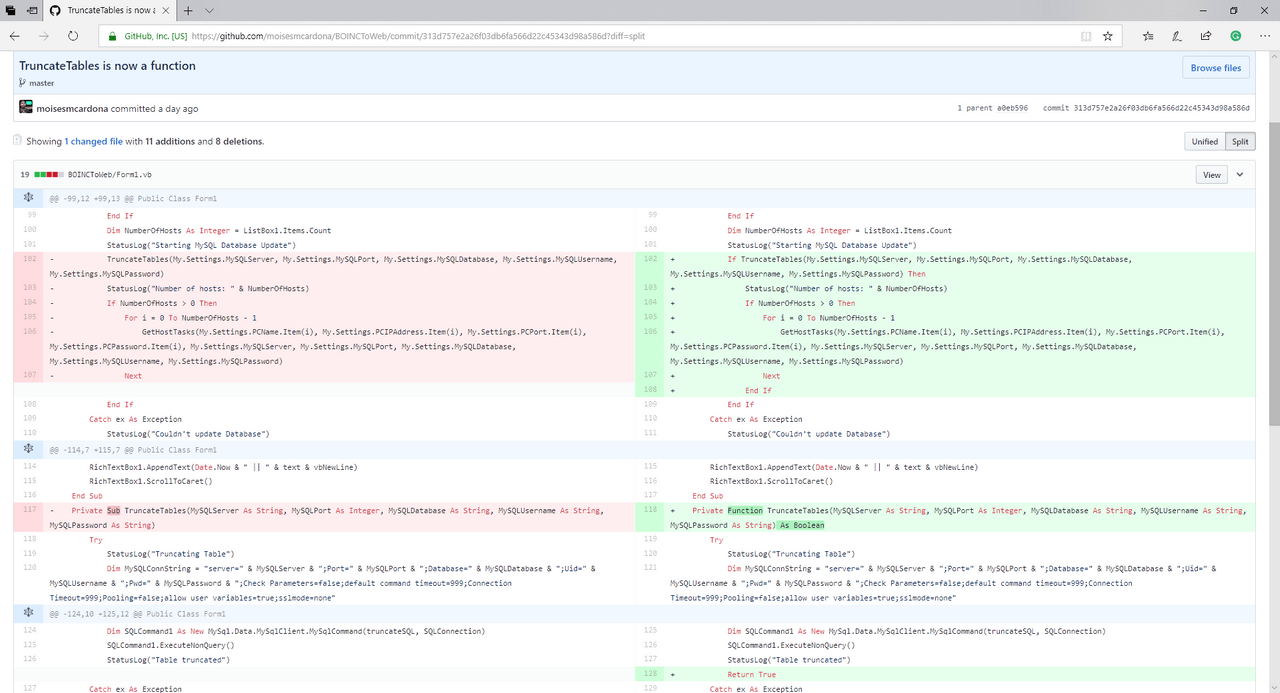
Task: Open View for the Form1.vb file
Action: 1211,175
